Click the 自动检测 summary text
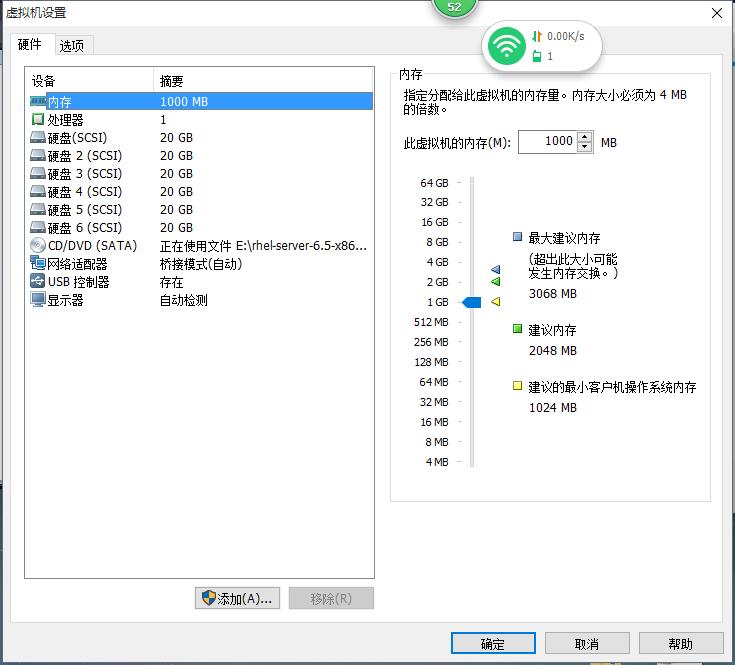735x665 pixels. pos(184,300)
